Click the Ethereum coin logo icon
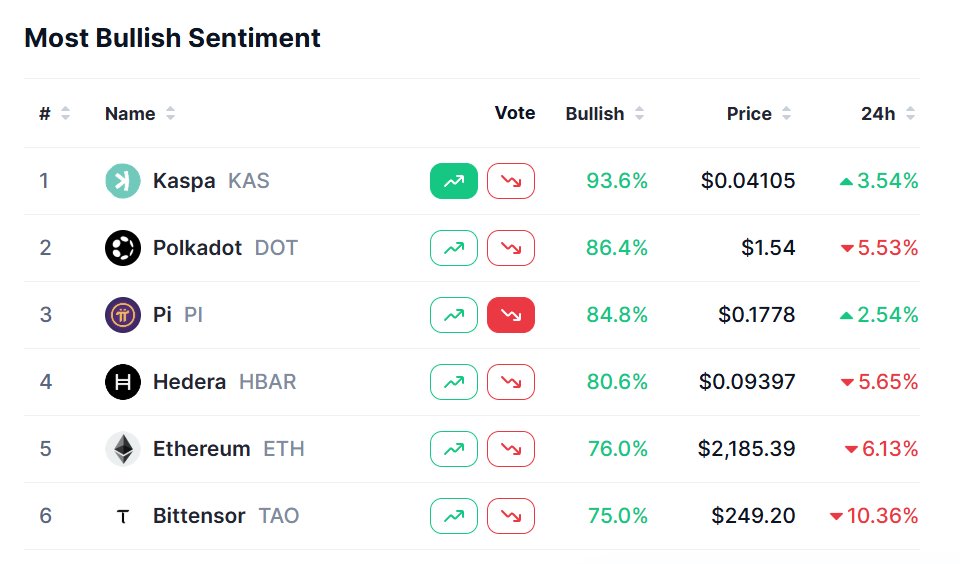 (x=123, y=449)
